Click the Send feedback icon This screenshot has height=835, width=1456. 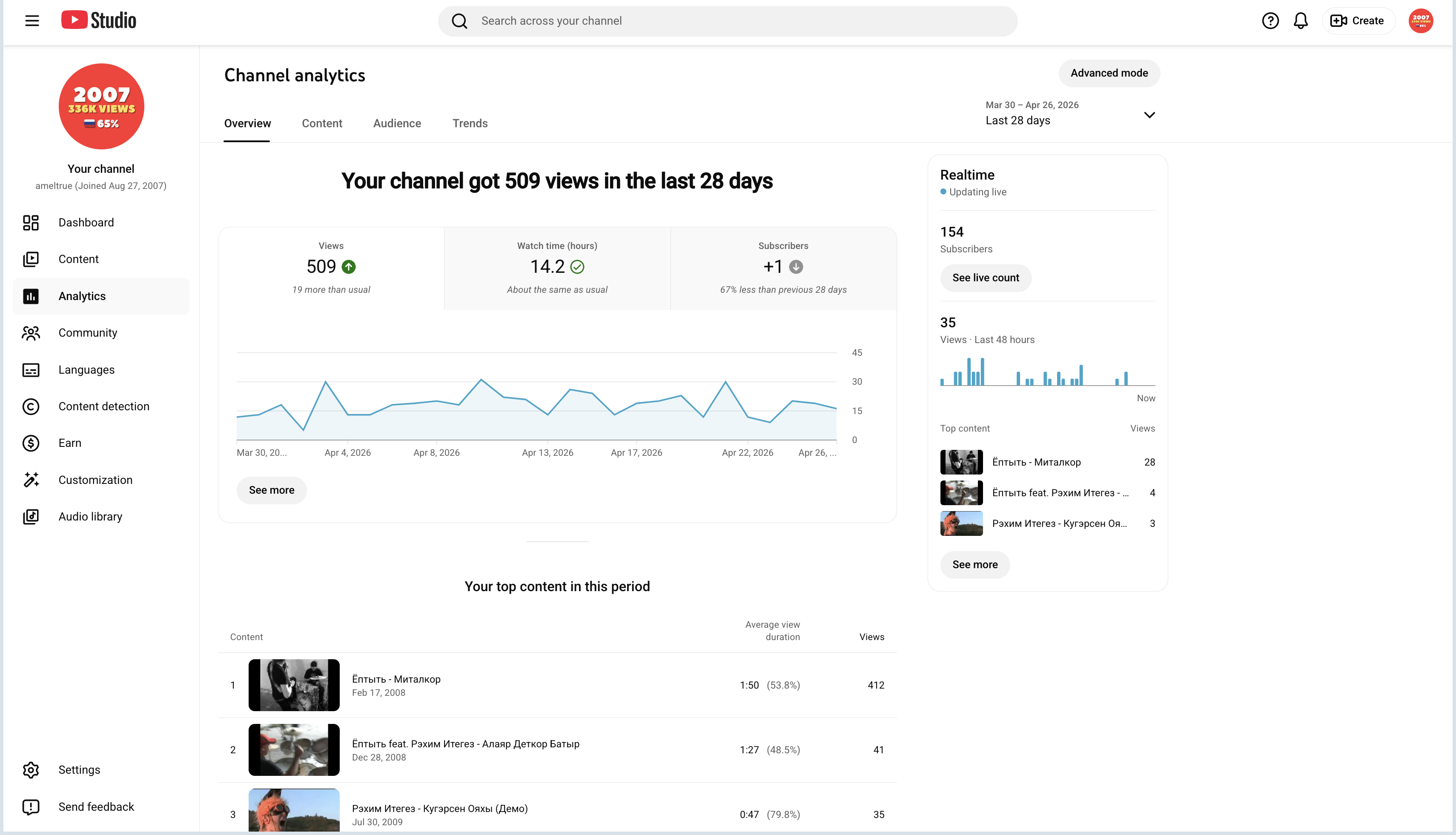[31, 807]
